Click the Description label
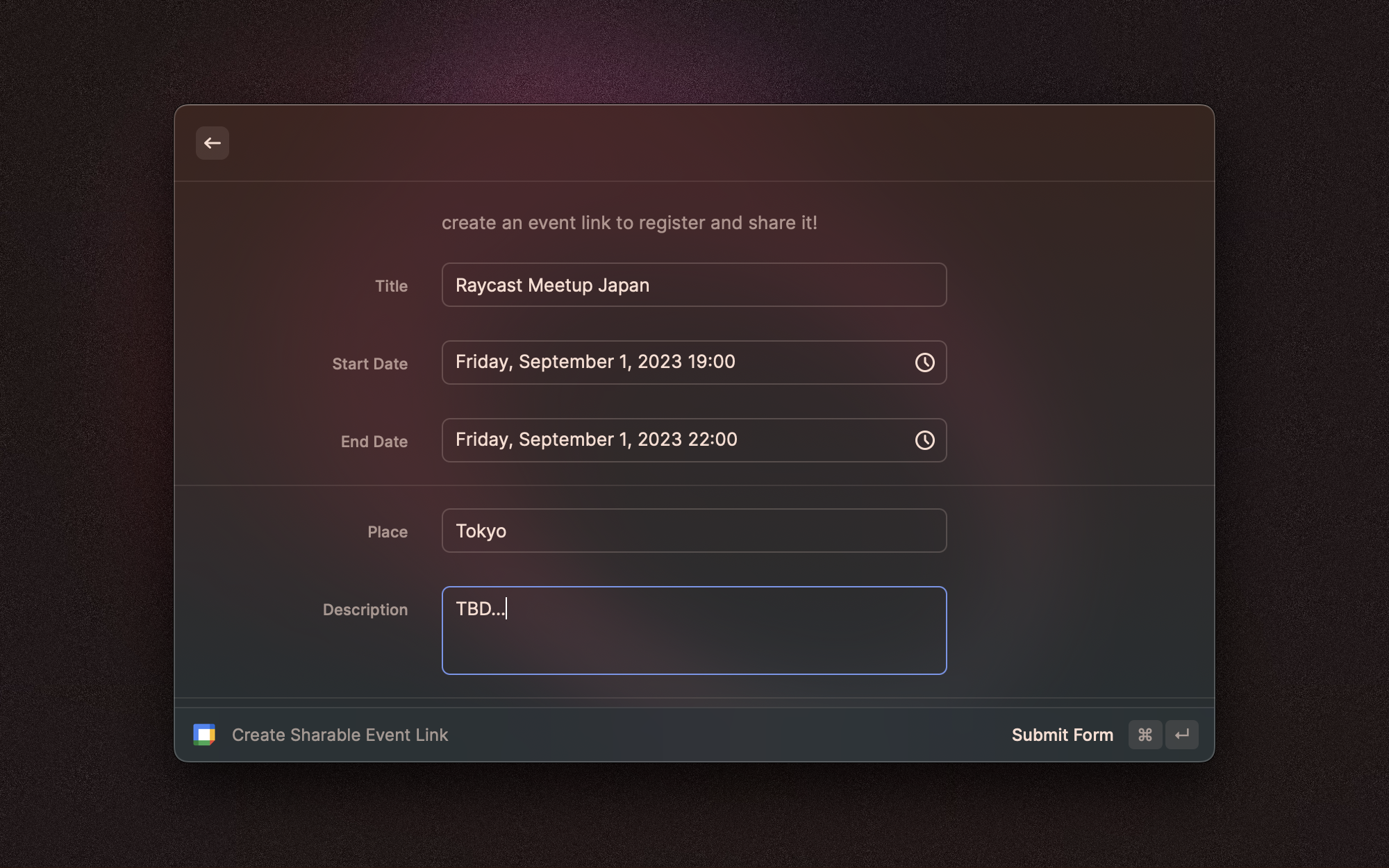 pyautogui.click(x=365, y=610)
